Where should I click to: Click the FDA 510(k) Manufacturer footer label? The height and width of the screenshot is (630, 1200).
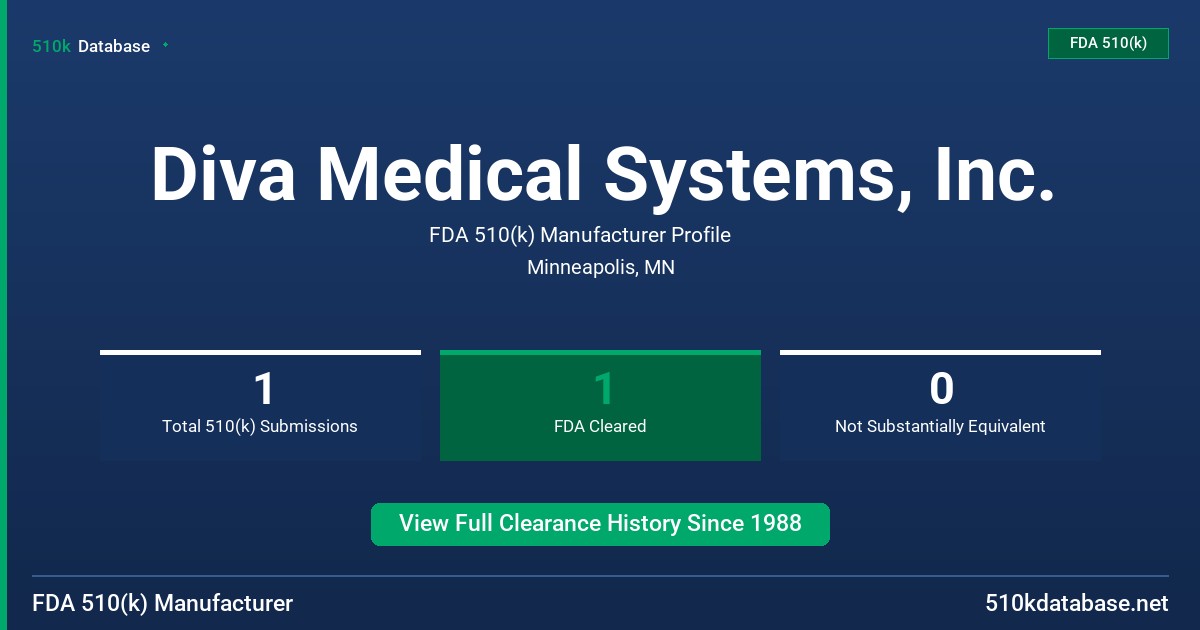point(163,603)
